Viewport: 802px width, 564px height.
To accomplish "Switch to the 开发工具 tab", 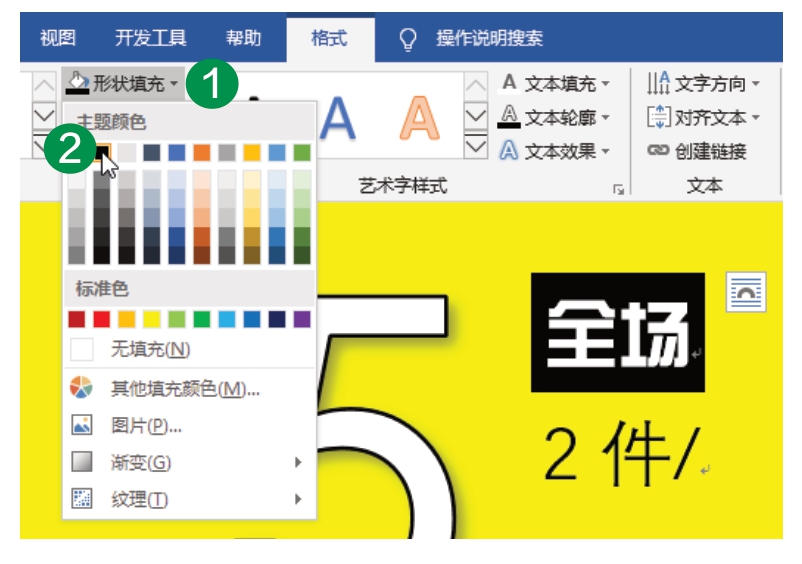I will click(x=150, y=38).
